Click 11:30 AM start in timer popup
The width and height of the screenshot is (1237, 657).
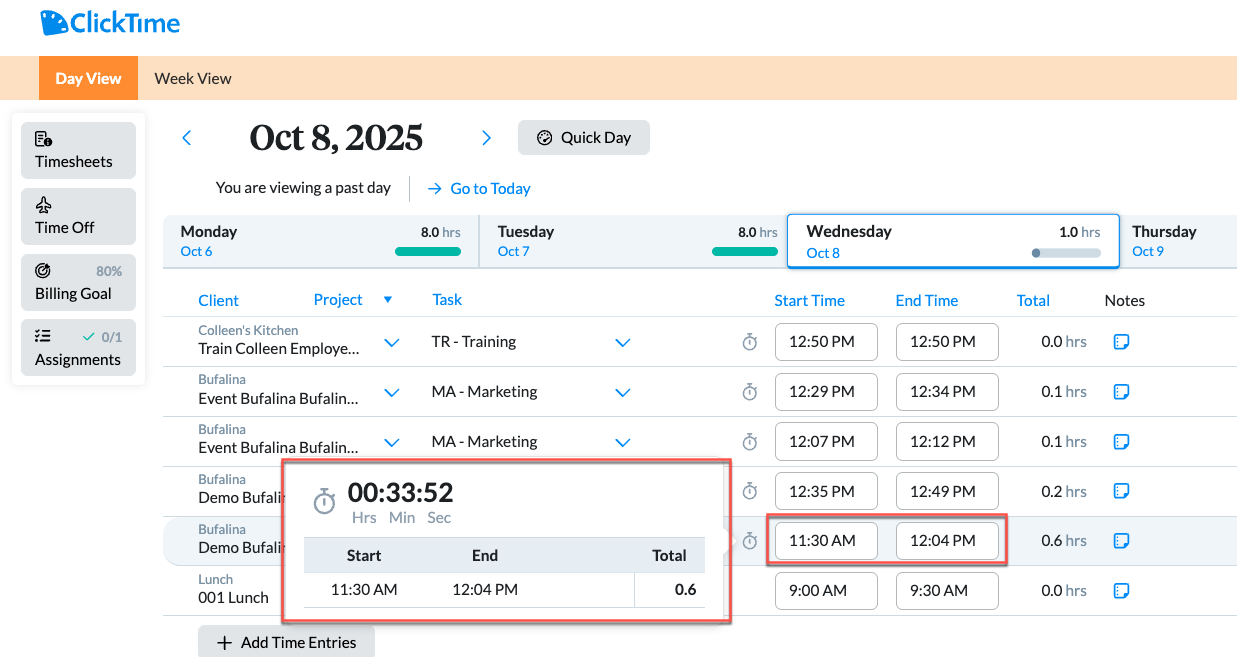point(364,590)
